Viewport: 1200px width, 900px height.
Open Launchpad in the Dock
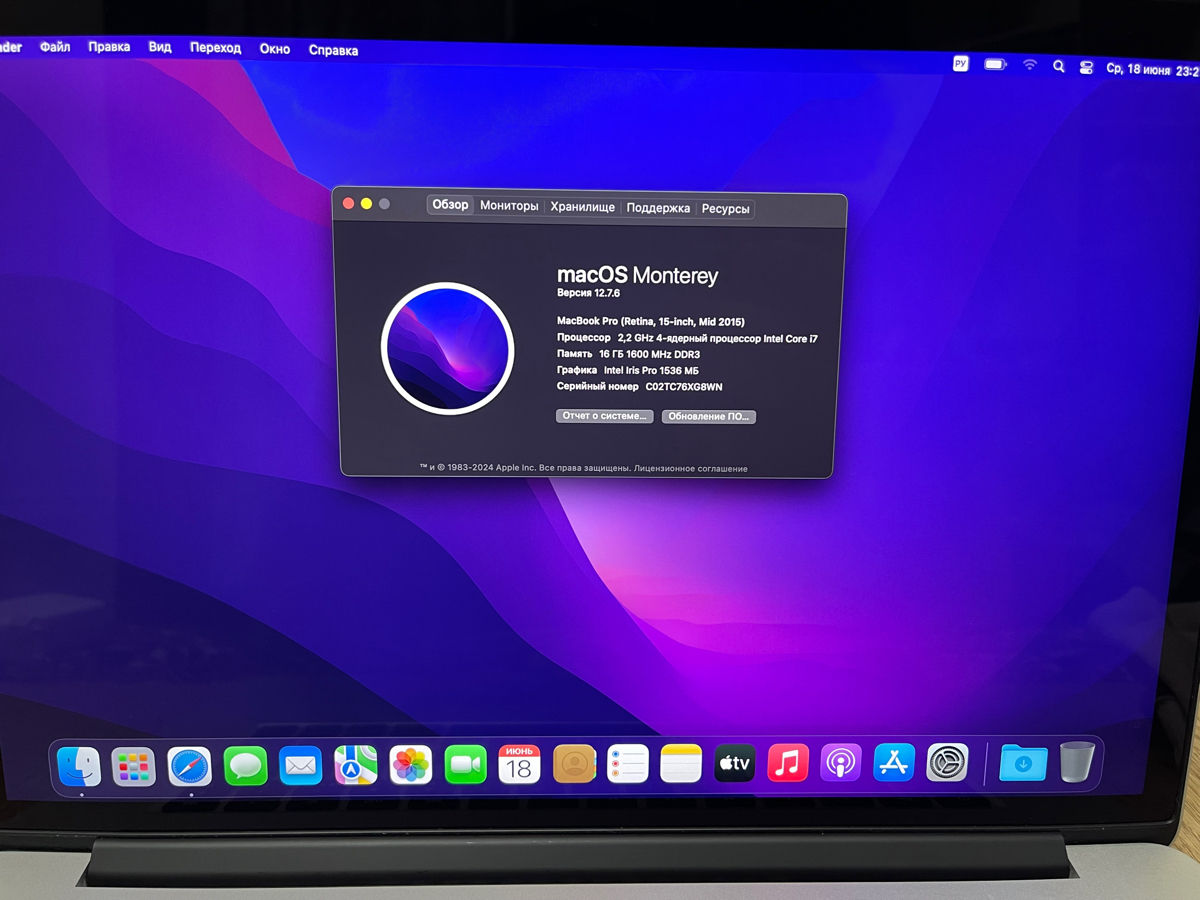133,766
